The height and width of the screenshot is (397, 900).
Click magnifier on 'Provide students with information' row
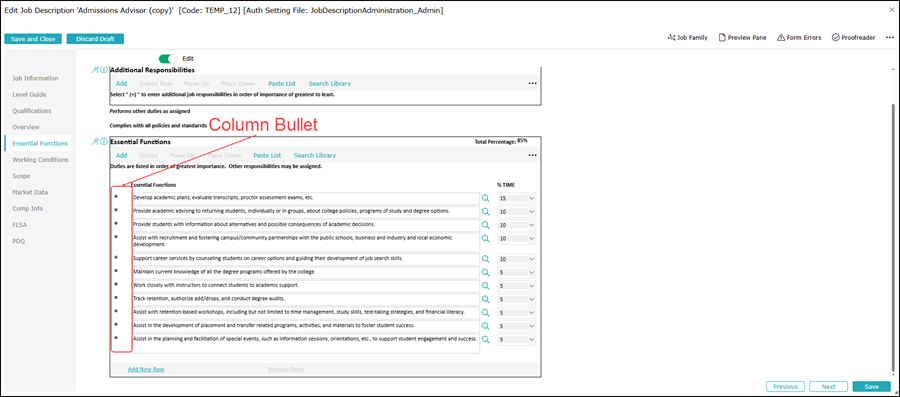point(486,225)
